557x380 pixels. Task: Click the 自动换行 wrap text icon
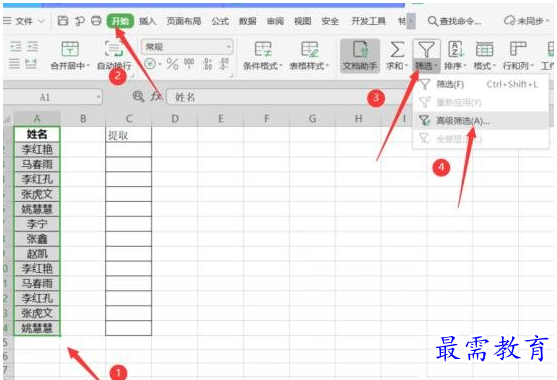114,49
